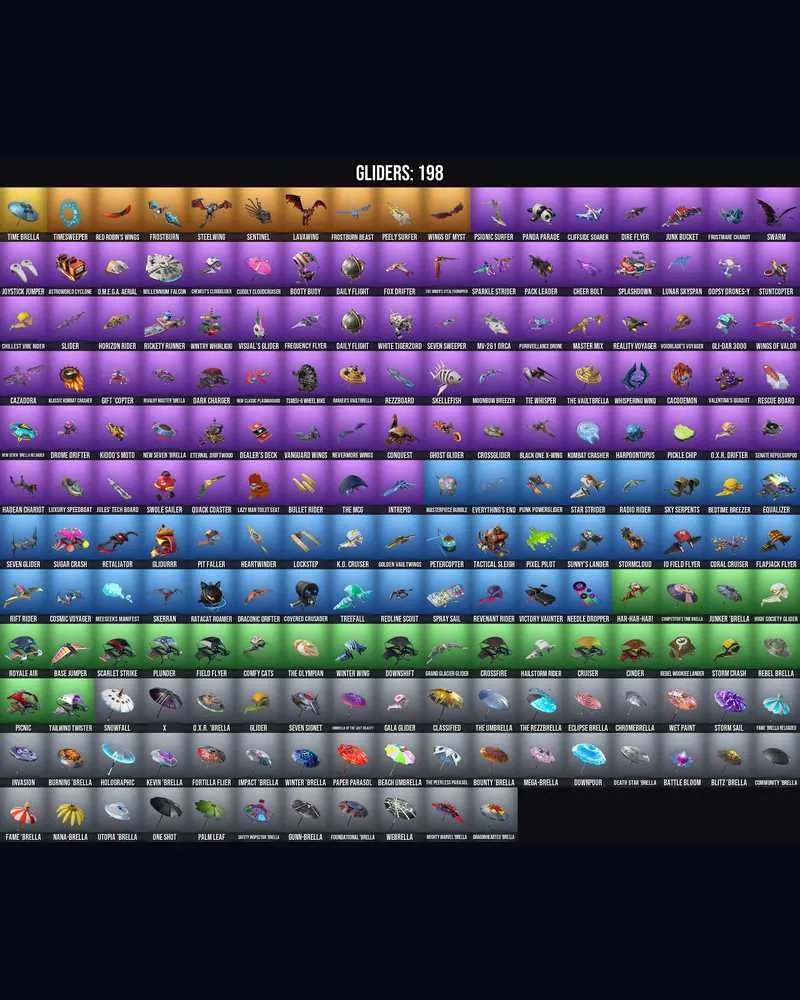The height and width of the screenshot is (1000, 800).
Task: Select the Downpour umbrella
Action: (x=588, y=760)
